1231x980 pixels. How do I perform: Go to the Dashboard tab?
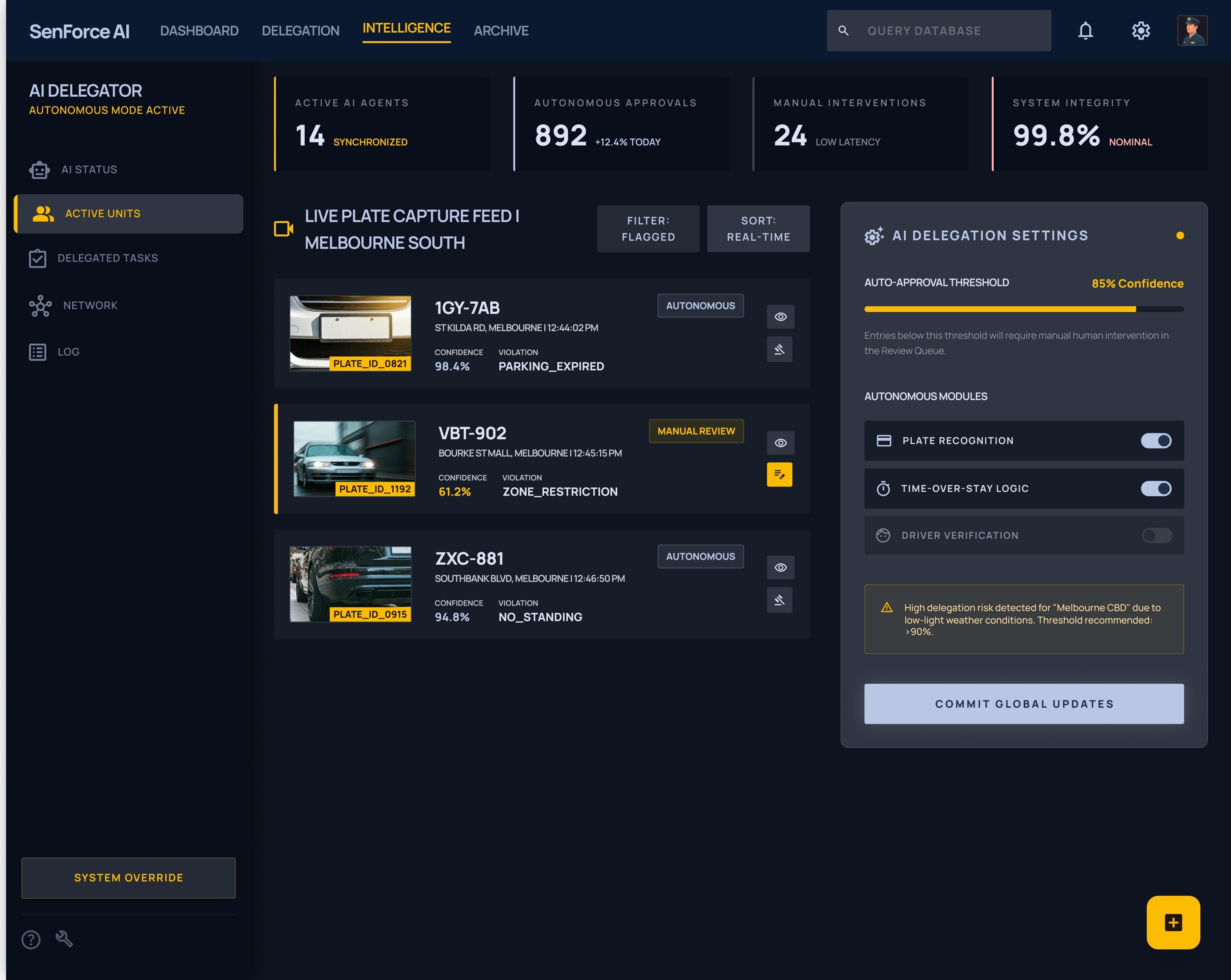point(199,31)
